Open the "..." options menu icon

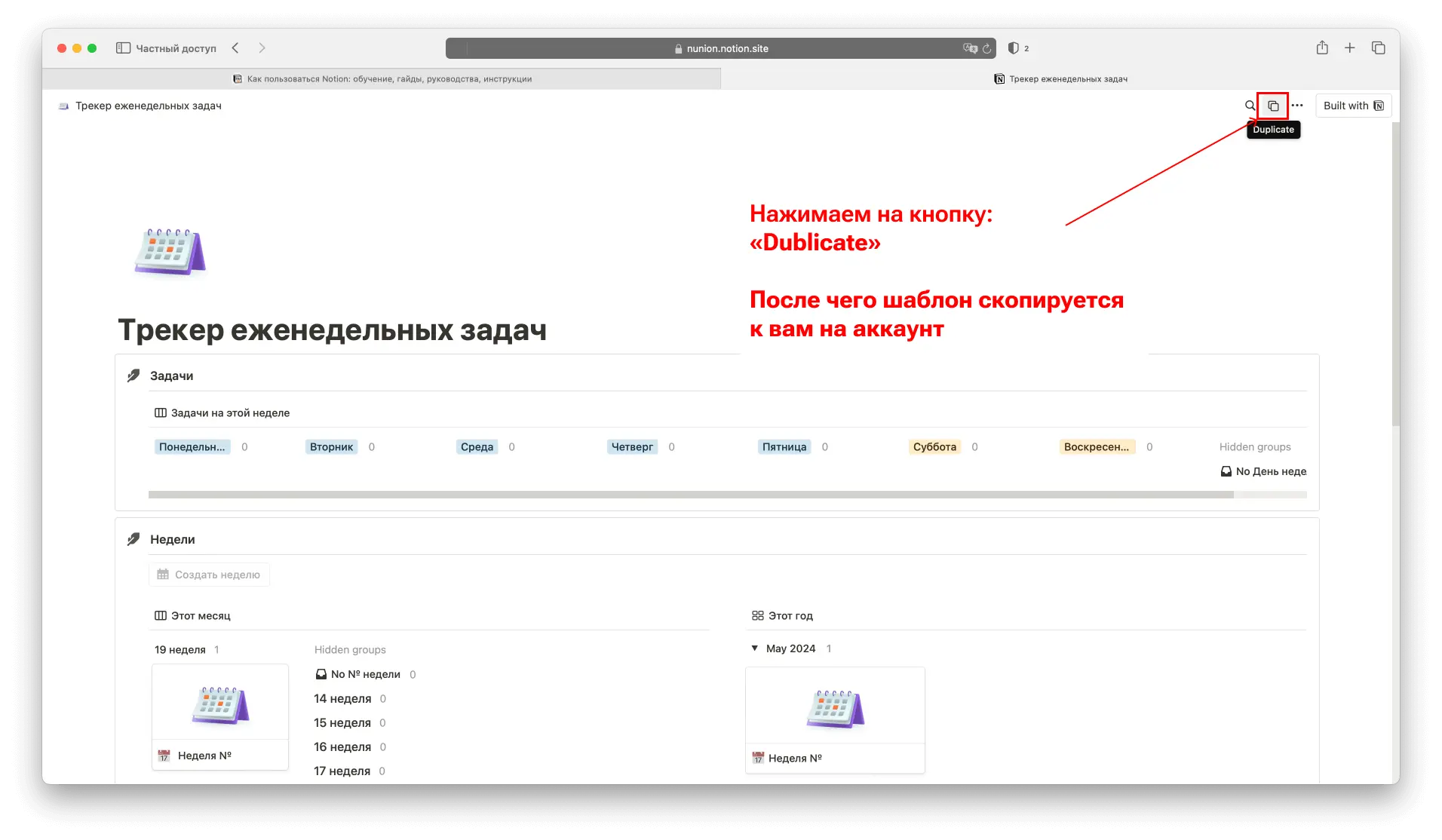click(x=1297, y=106)
